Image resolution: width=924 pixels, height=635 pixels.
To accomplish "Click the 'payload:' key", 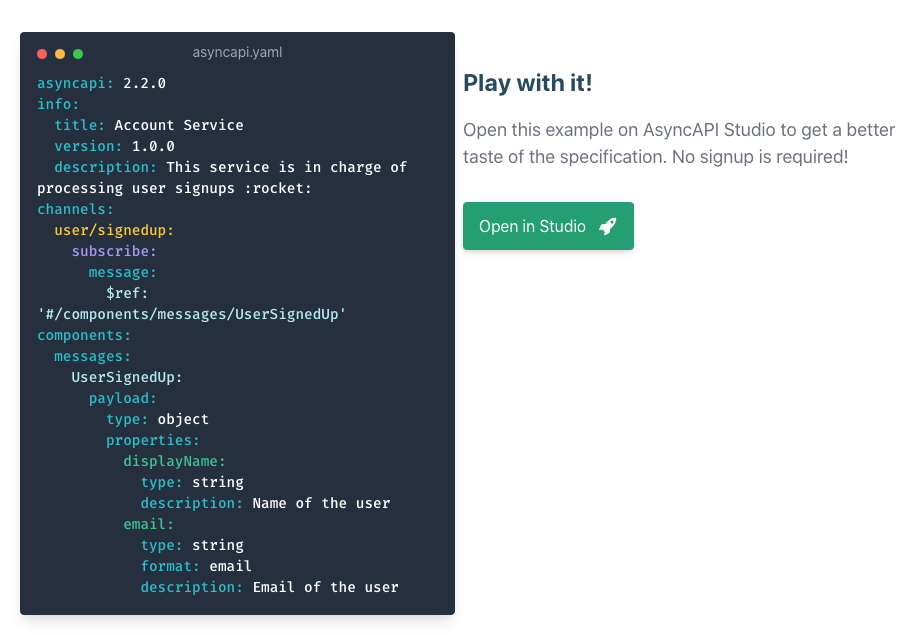I will tap(123, 398).
